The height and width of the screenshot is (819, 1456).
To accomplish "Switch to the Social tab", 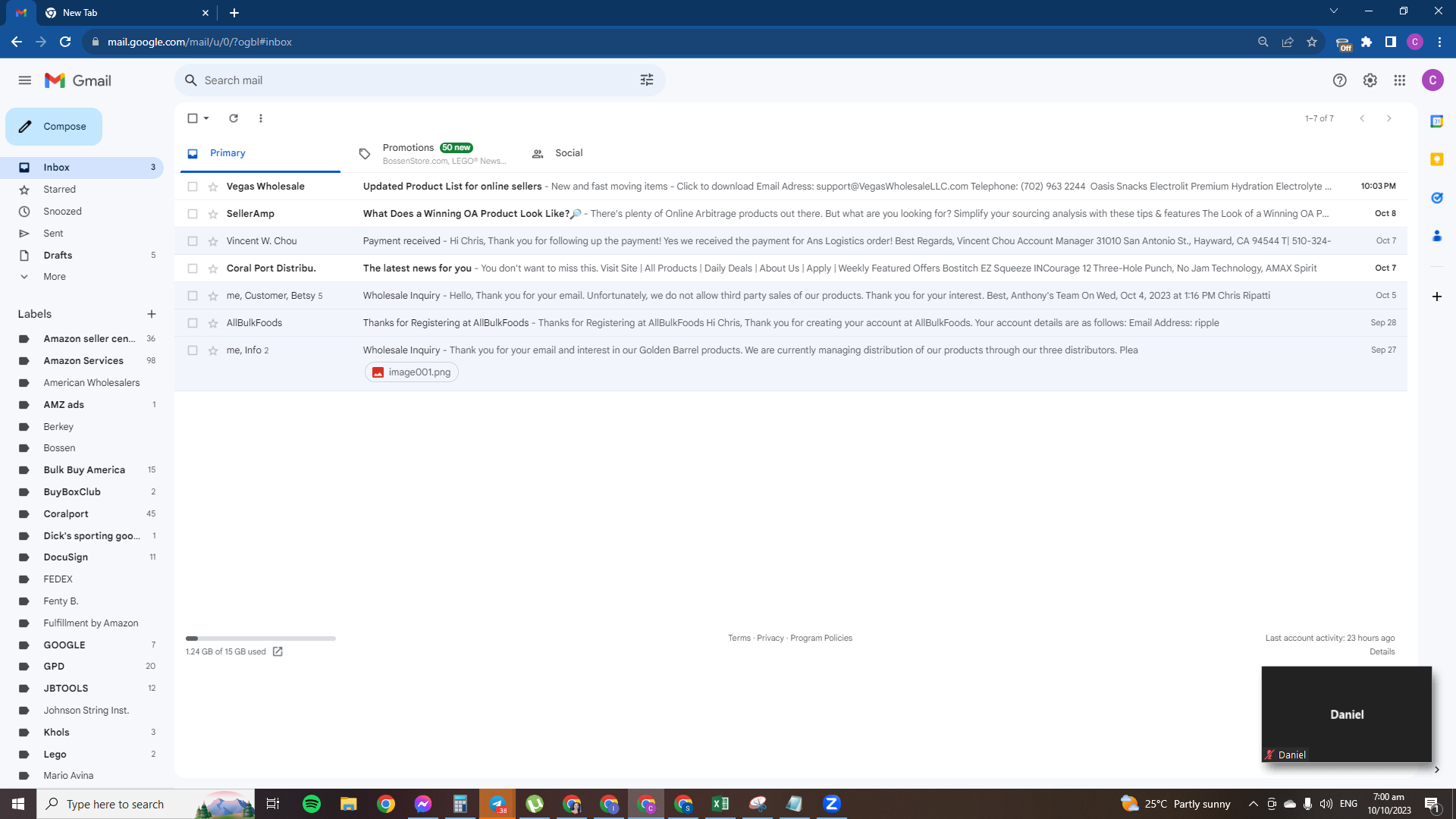I will click(x=604, y=153).
